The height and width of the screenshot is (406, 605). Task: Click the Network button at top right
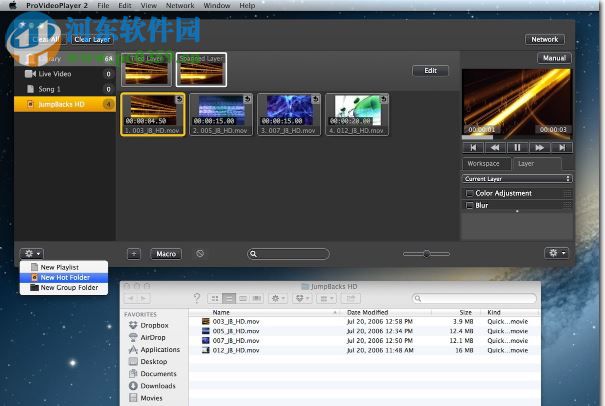[544, 39]
